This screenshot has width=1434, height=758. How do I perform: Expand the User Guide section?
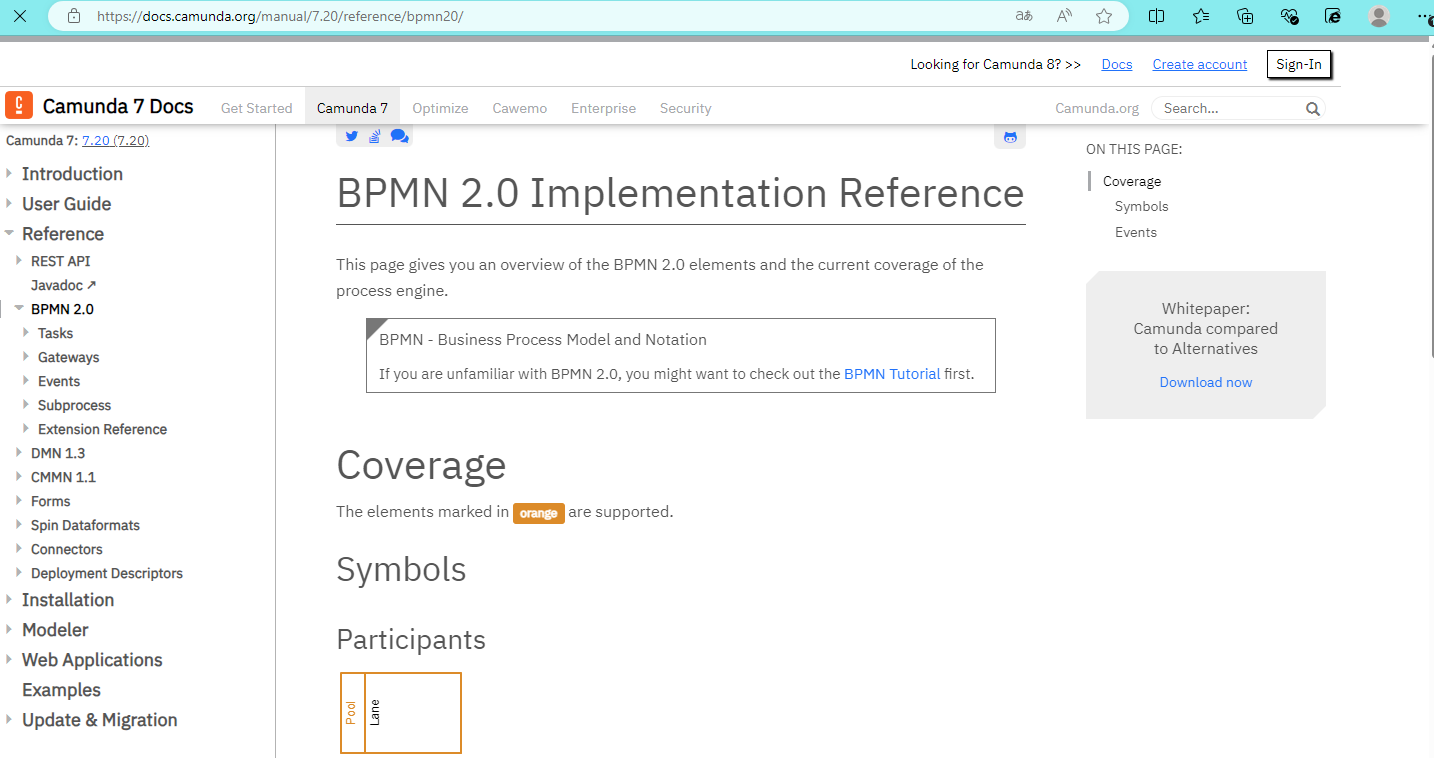(x=9, y=204)
